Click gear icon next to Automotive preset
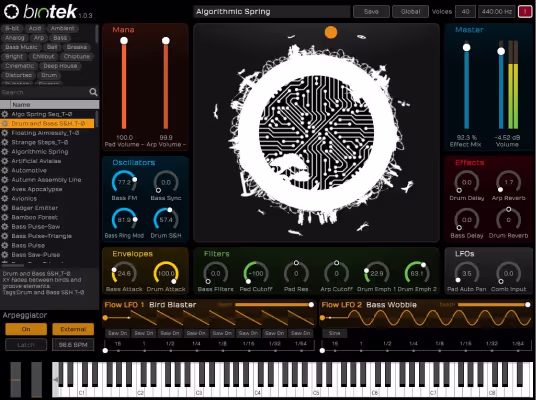This screenshot has width=536, height=400. tap(5, 170)
